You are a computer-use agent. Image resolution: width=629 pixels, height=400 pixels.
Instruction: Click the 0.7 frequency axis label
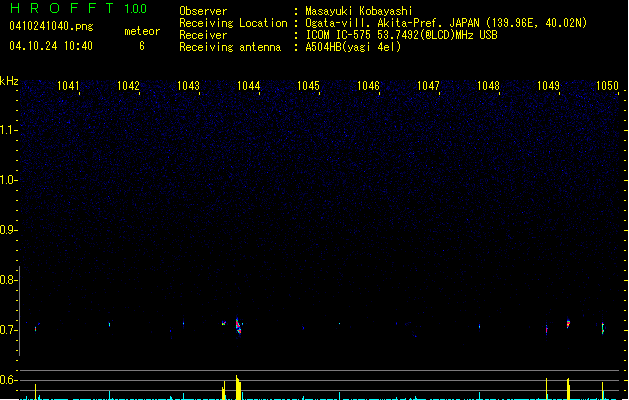[8, 330]
